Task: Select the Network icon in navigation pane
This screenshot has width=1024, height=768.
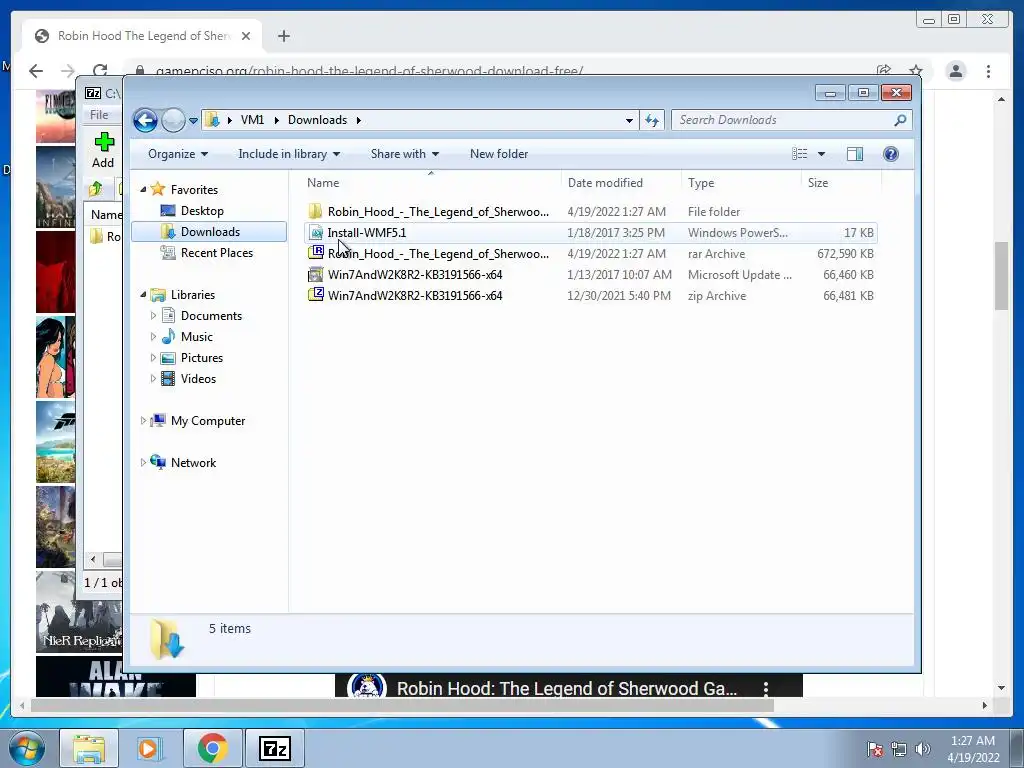Action: click(158, 462)
